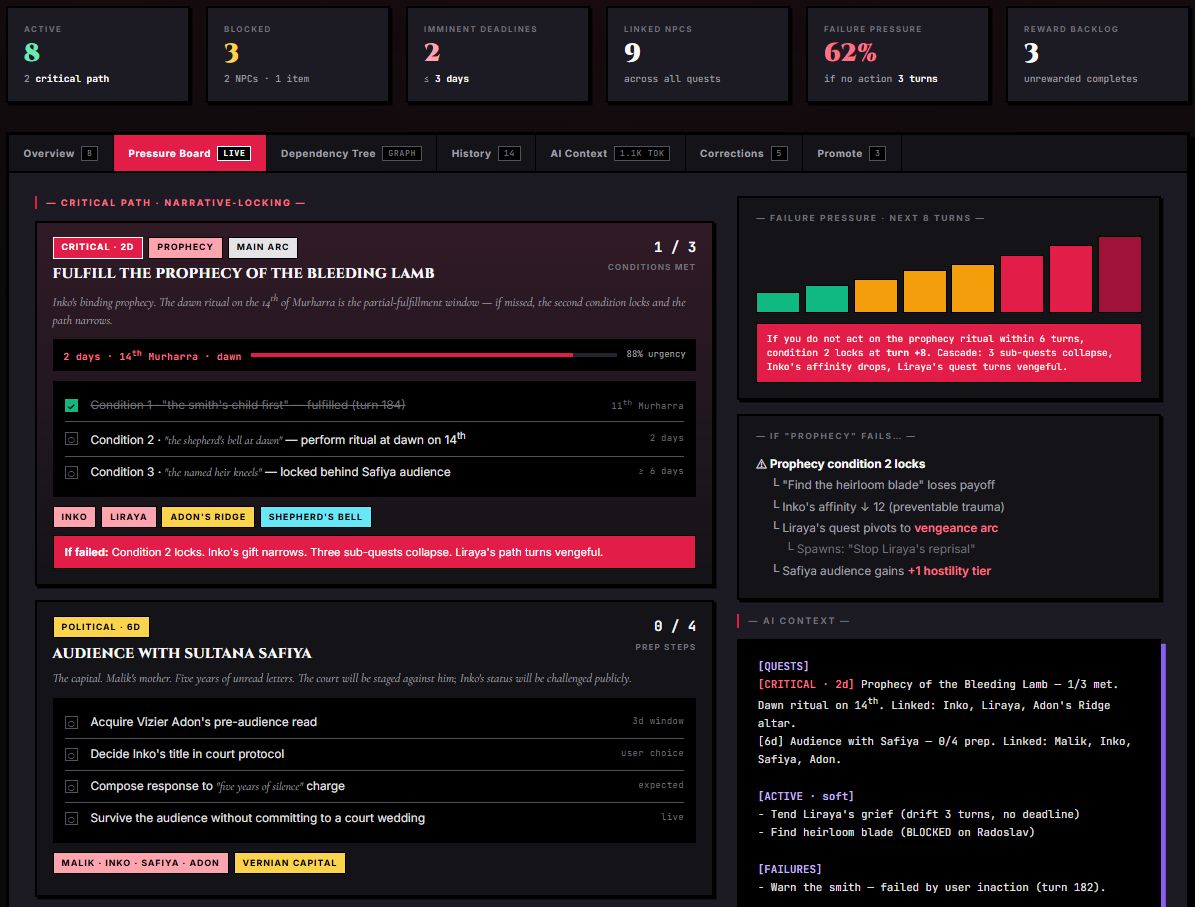Open the Blocked stat card

click(298, 54)
